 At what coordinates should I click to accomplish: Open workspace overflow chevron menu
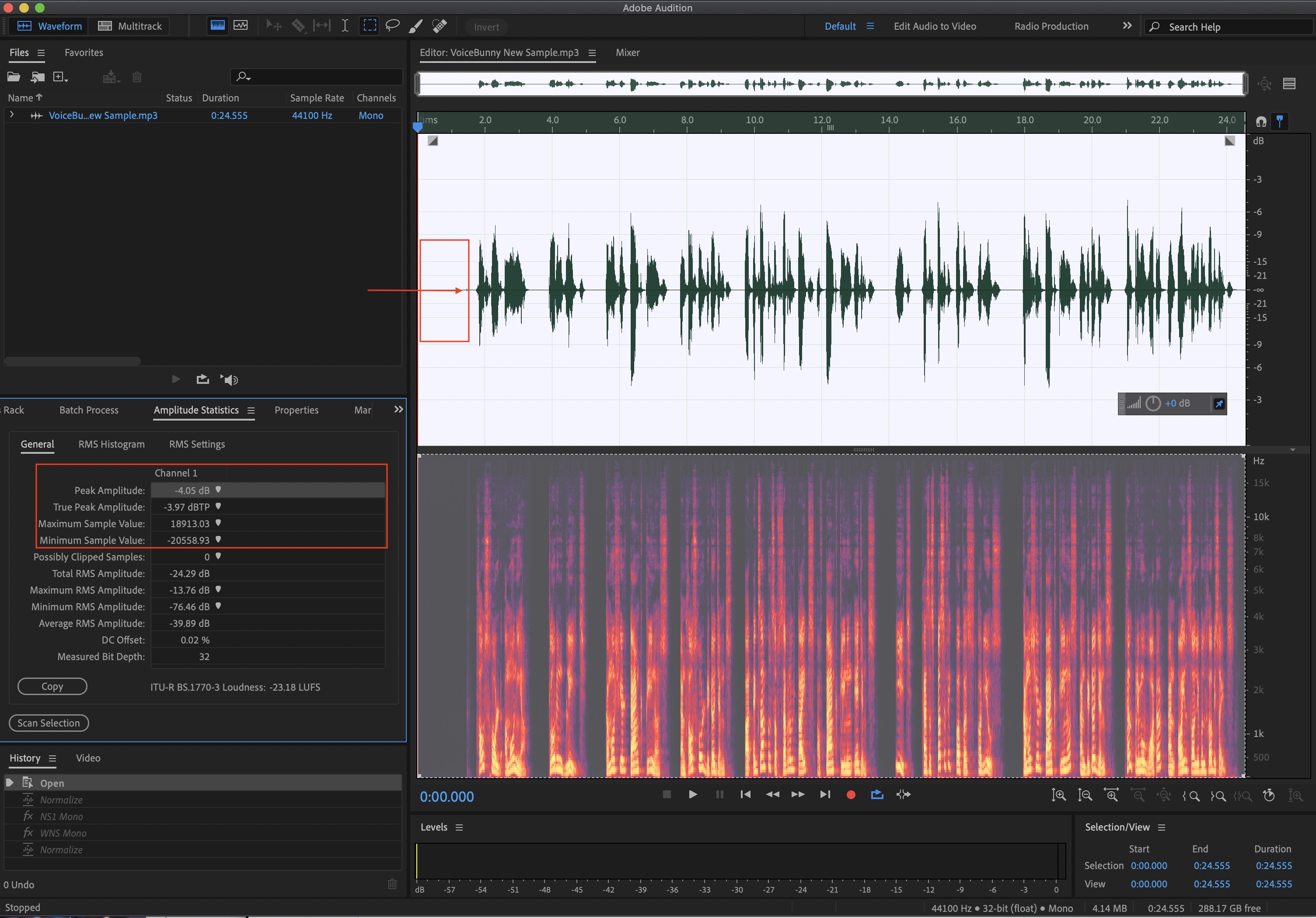pos(1127,26)
